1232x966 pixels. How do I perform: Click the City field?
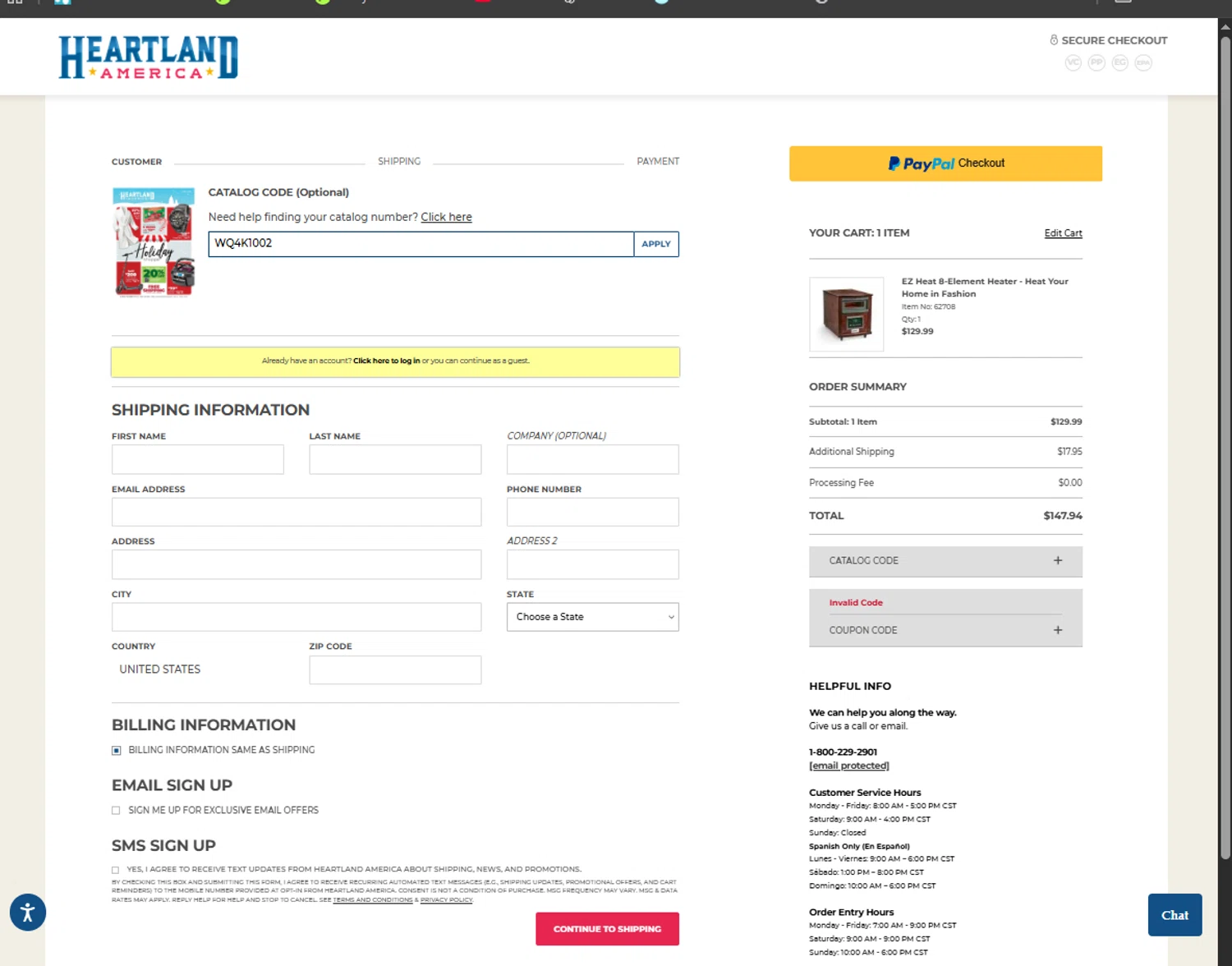pyautogui.click(x=297, y=617)
